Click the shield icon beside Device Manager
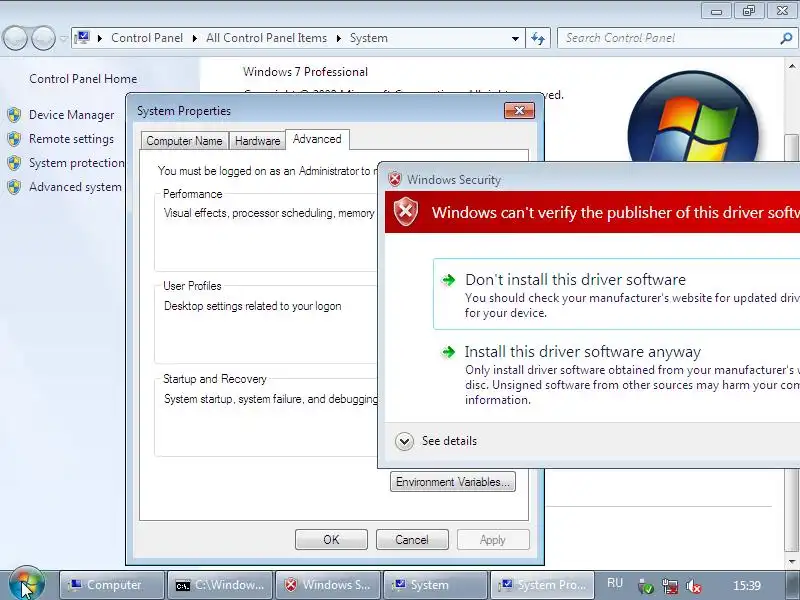Image resolution: width=800 pixels, height=600 pixels. 14,115
